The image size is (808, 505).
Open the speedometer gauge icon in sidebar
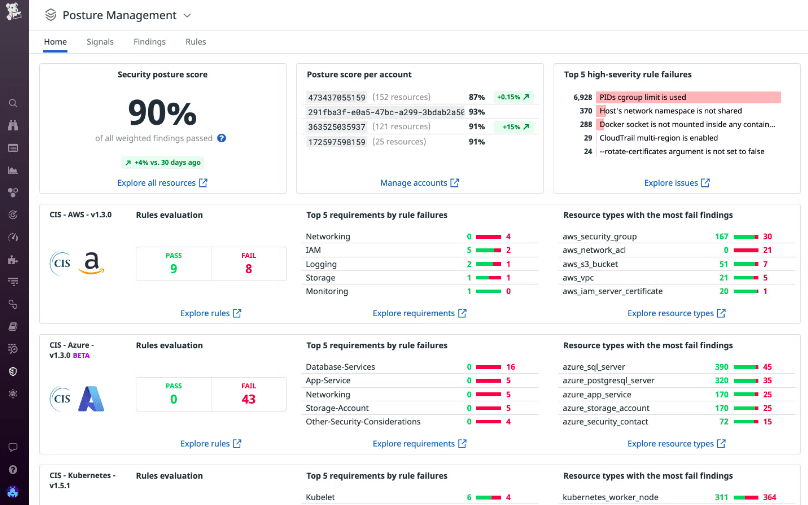[x=13, y=237]
